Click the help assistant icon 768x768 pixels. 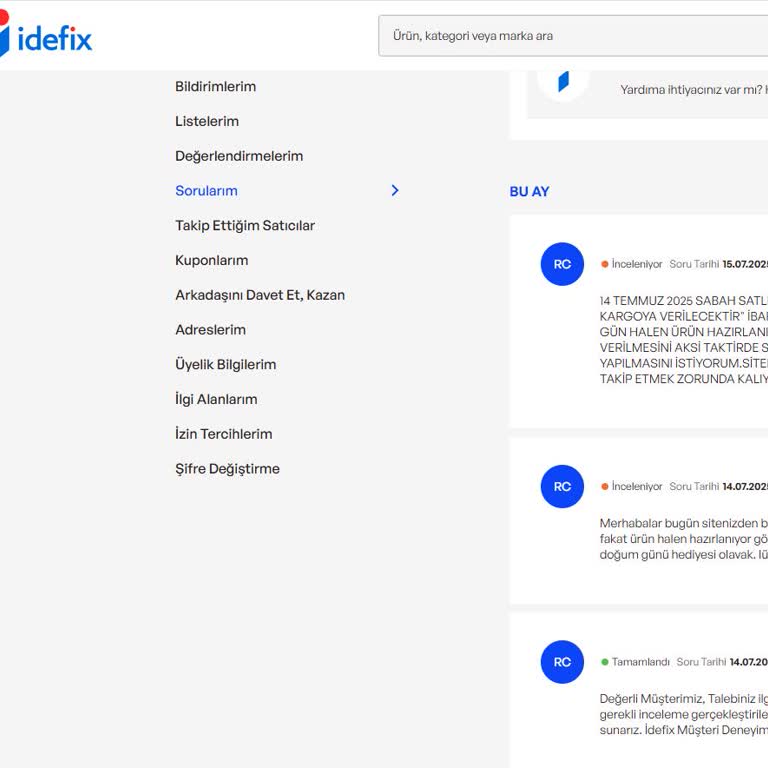tap(563, 82)
